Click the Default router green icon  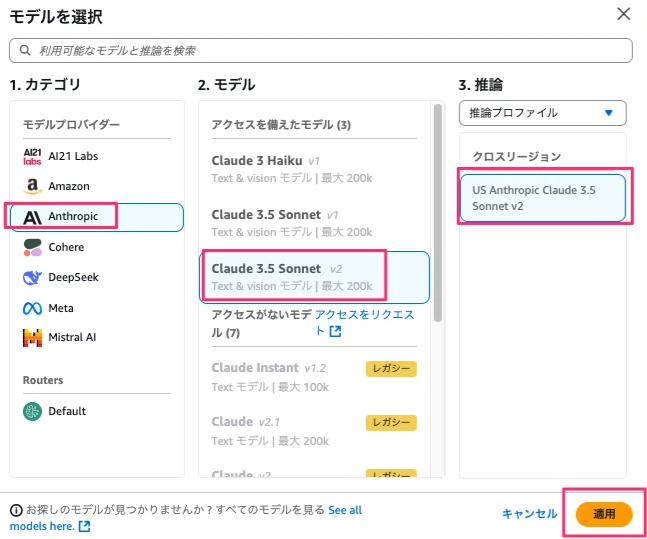tap(32, 411)
